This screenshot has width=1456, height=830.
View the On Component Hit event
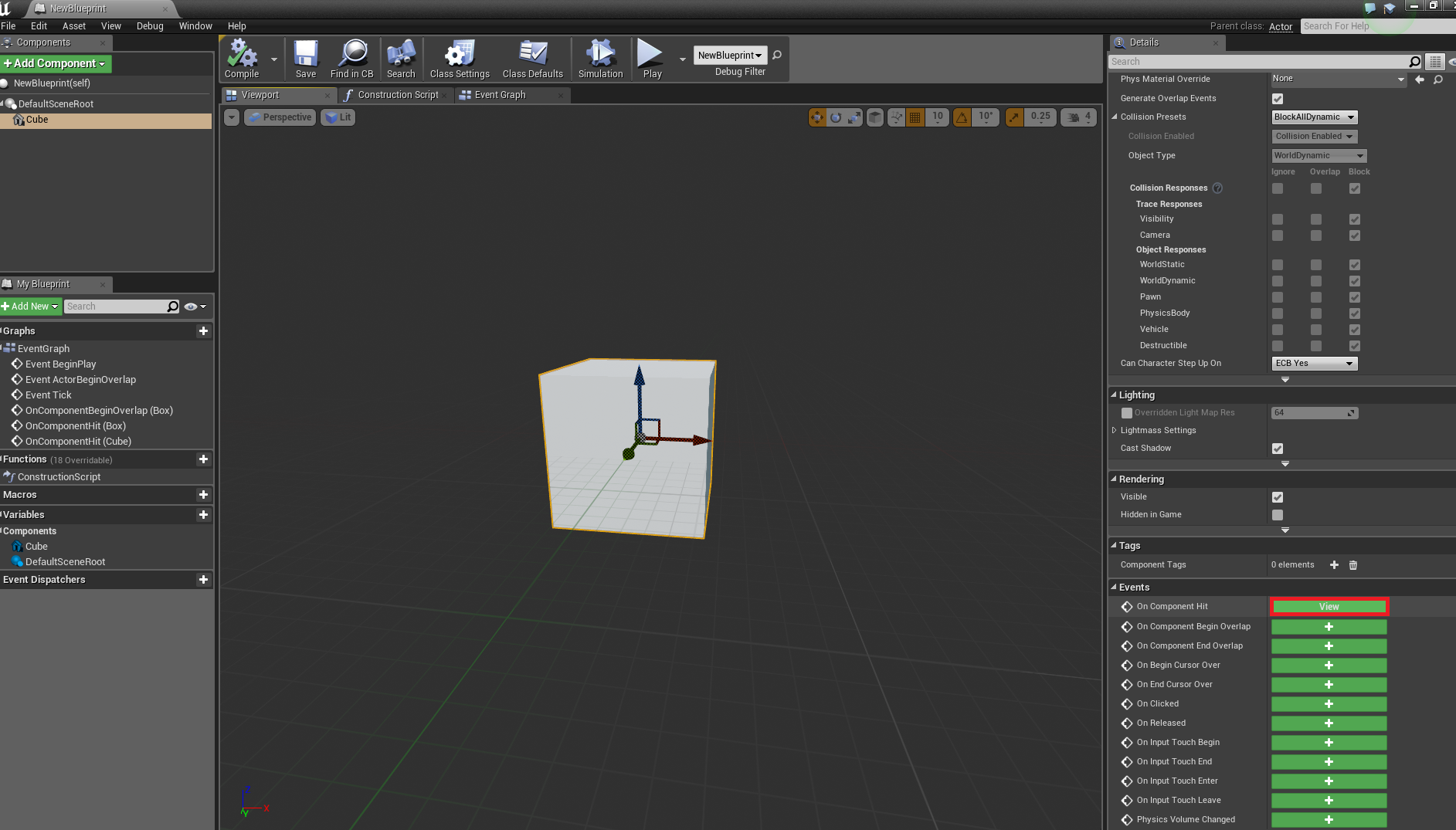1329,607
